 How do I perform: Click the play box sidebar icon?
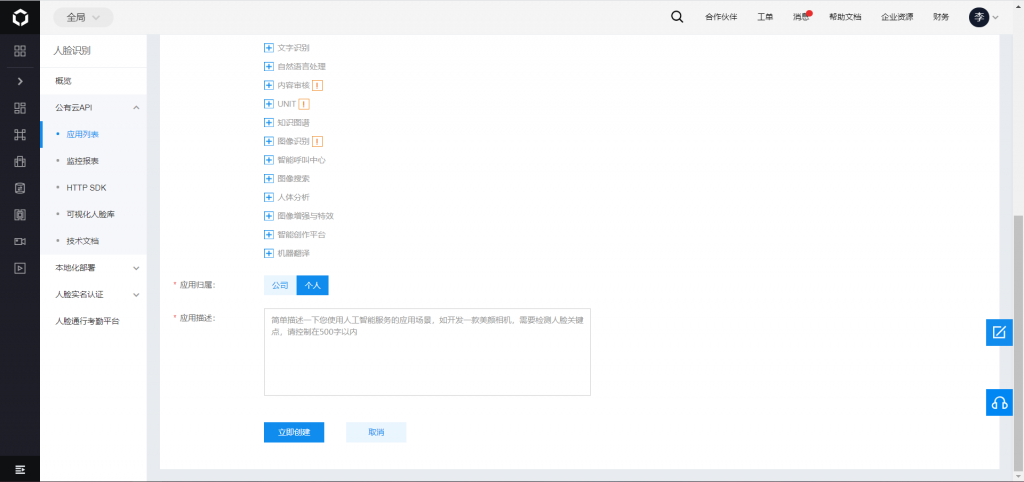(20, 268)
